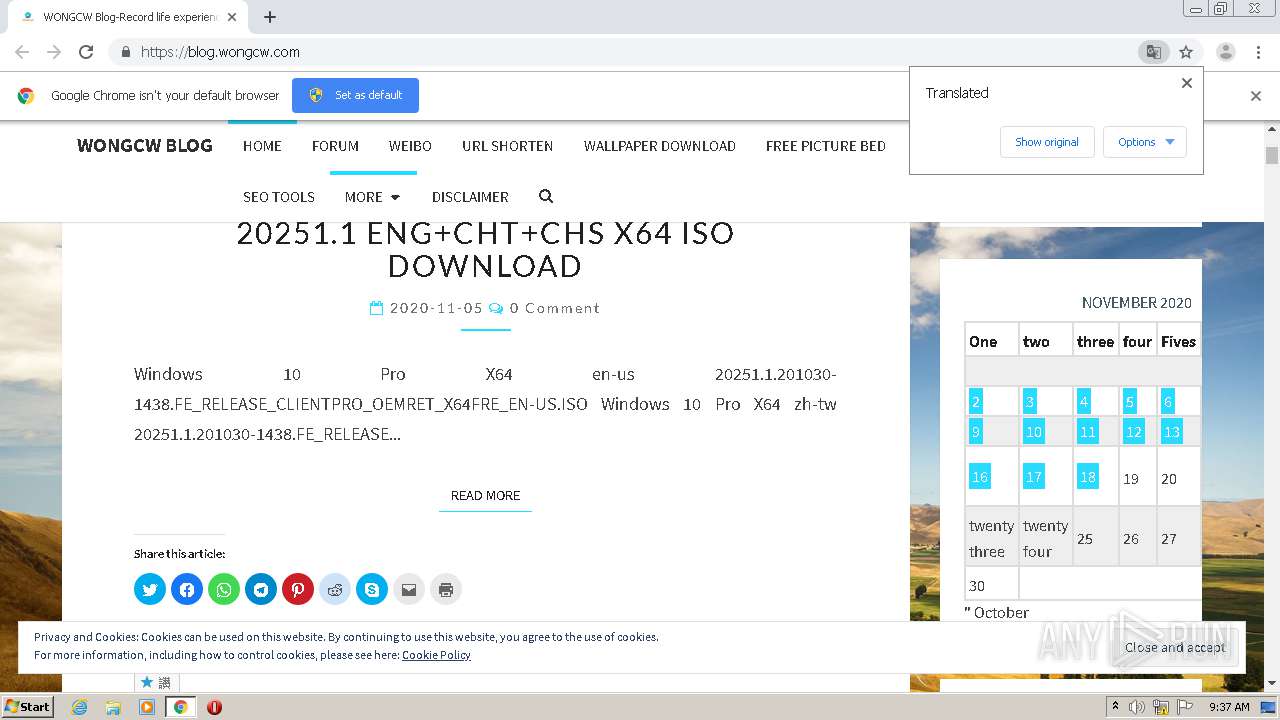Open Windows Explorer folder in taskbar
The image size is (1280, 720).
coord(113,707)
